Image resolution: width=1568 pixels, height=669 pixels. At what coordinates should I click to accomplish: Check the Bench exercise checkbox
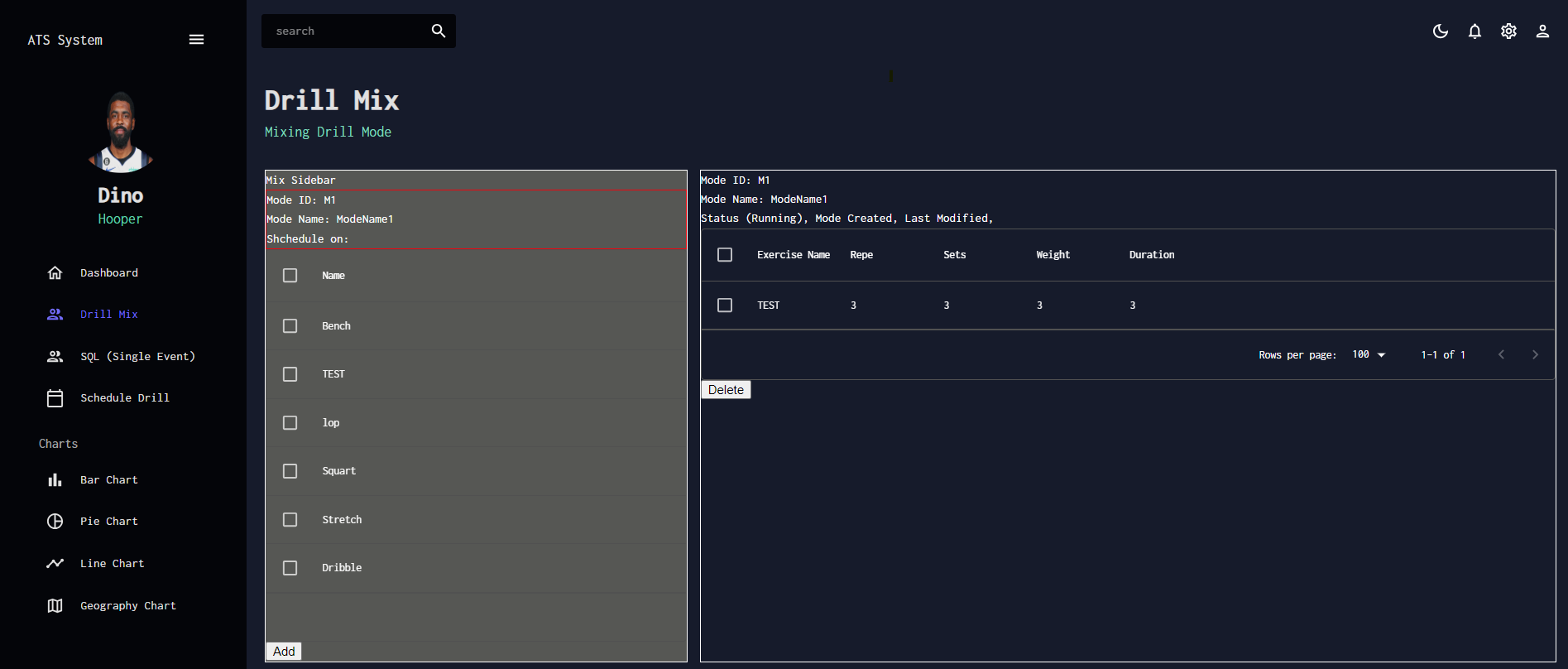pos(290,326)
